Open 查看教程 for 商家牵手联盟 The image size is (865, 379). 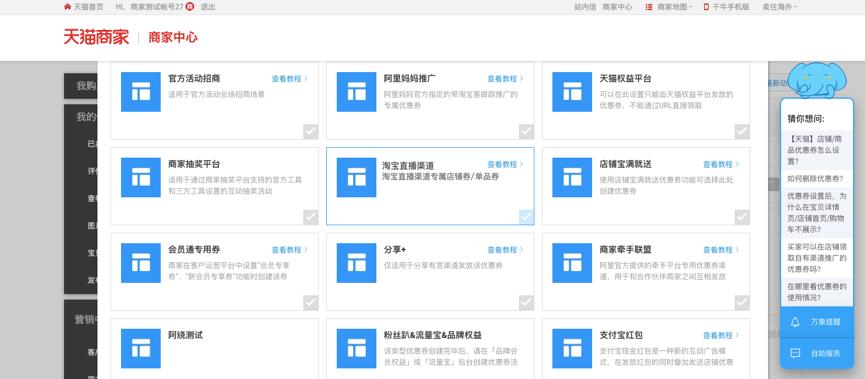tap(721, 249)
